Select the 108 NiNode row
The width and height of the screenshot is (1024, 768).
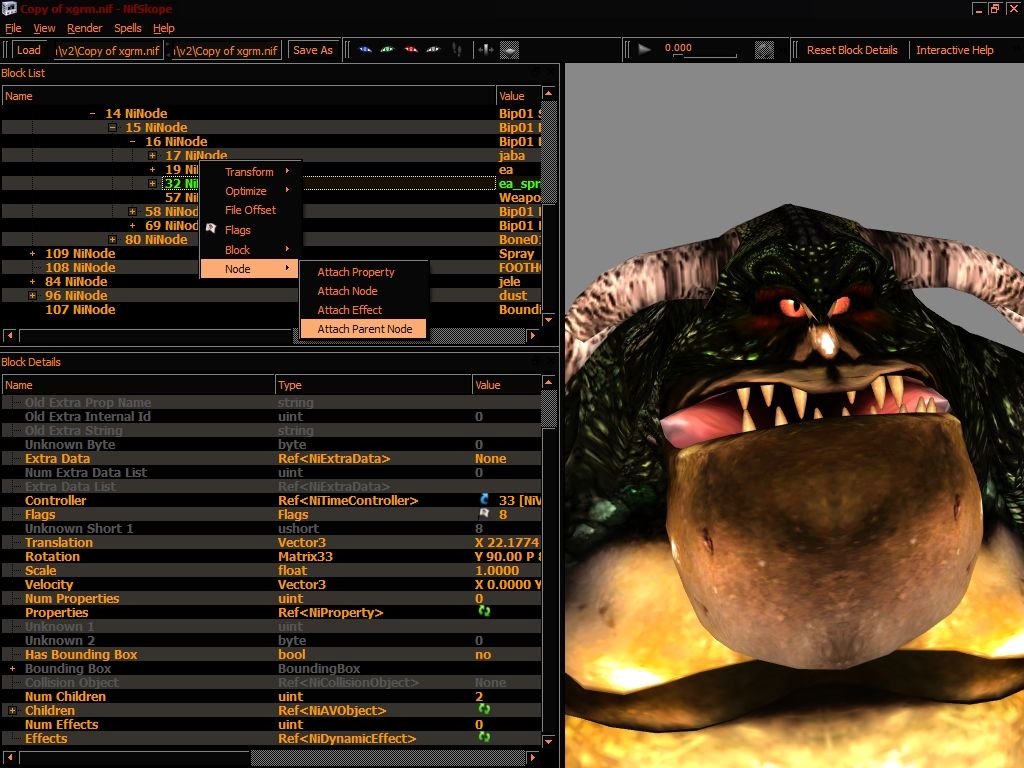click(271, 267)
